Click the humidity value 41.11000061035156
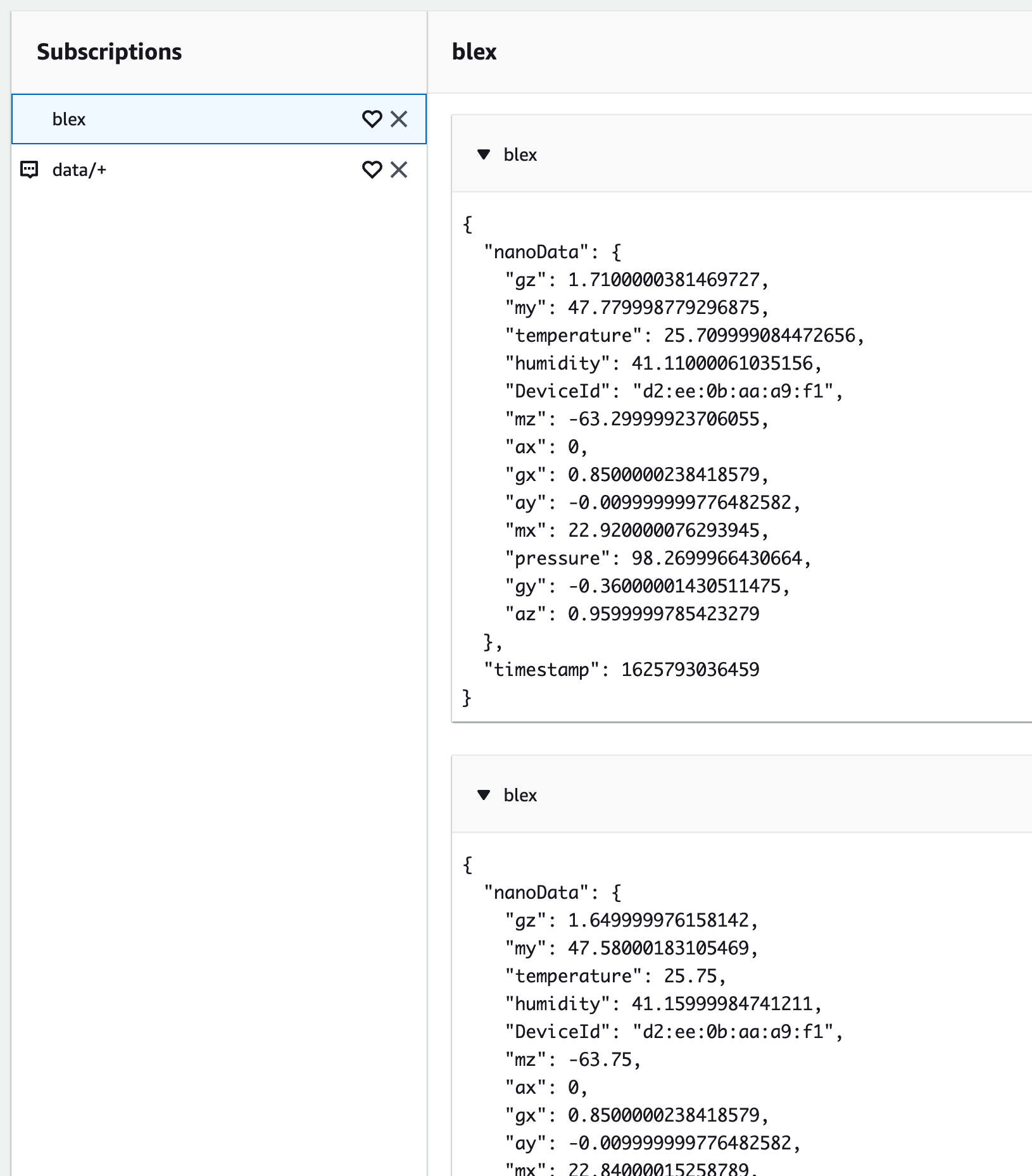Screen dimensions: 1032x1176 coord(722,363)
